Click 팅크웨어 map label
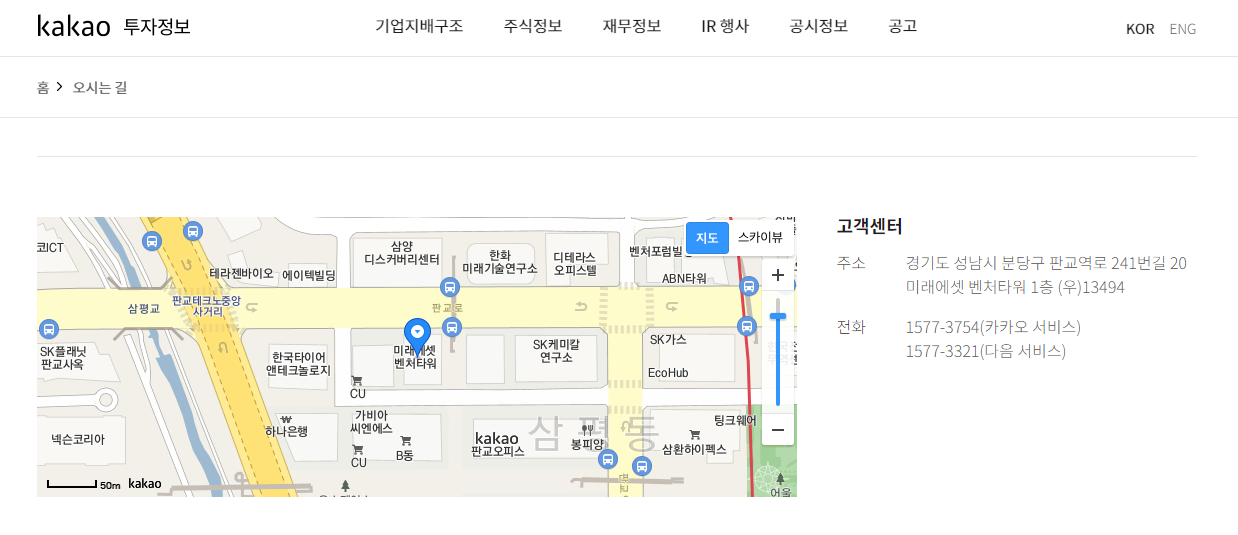Screen dimensions: 1238x535 click(x=735, y=420)
